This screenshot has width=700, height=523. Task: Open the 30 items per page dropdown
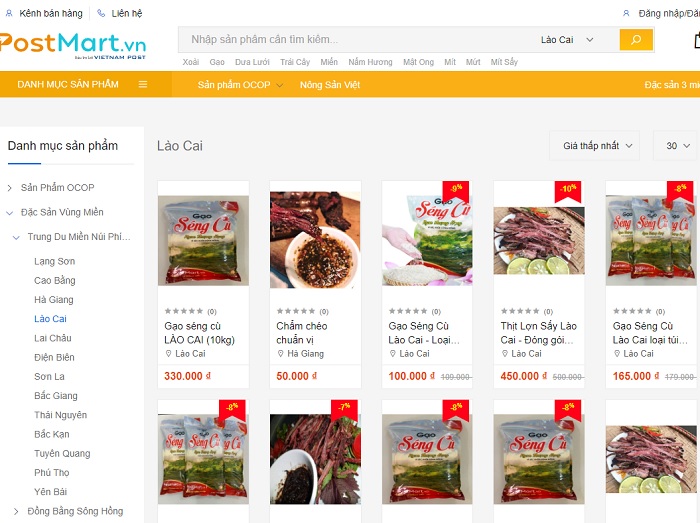tap(675, 145)
